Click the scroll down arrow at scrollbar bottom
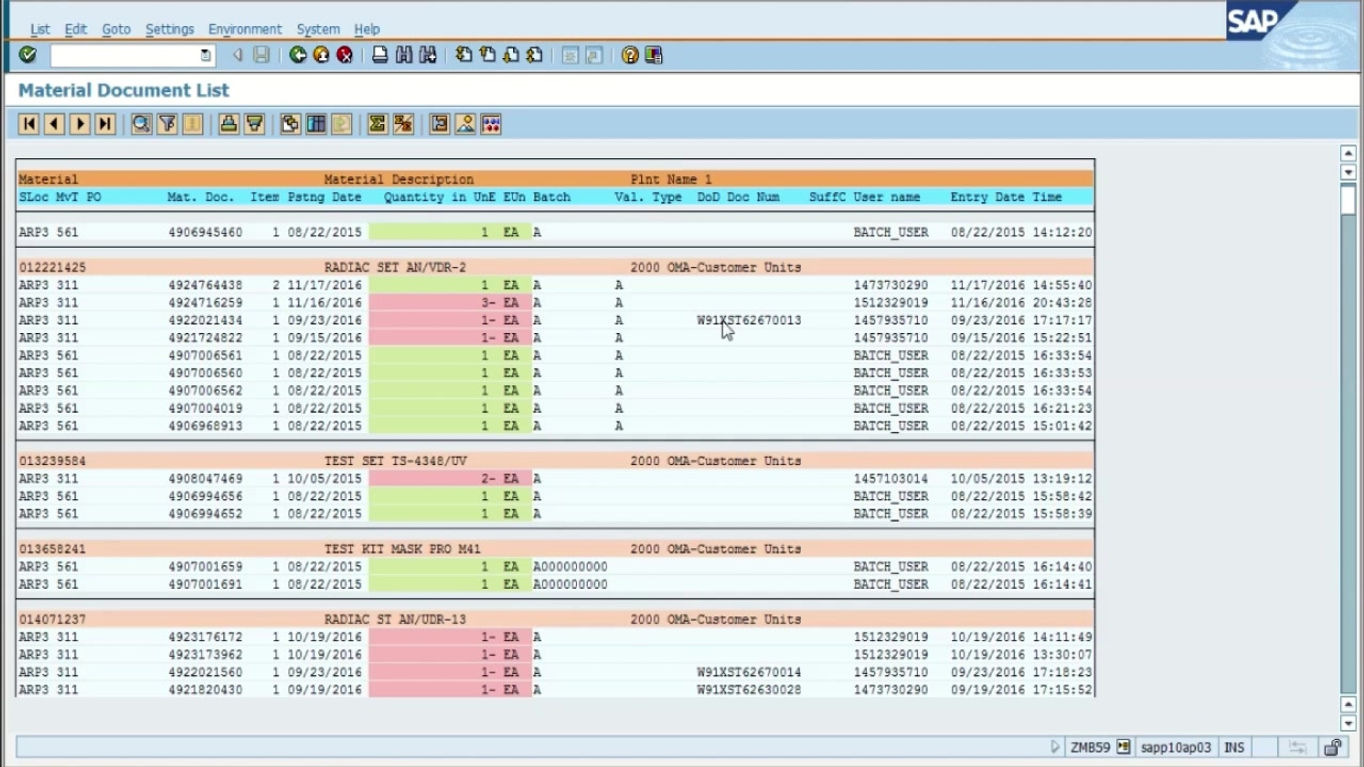Screen dimensions: 1364x767 coord(1348,723)
